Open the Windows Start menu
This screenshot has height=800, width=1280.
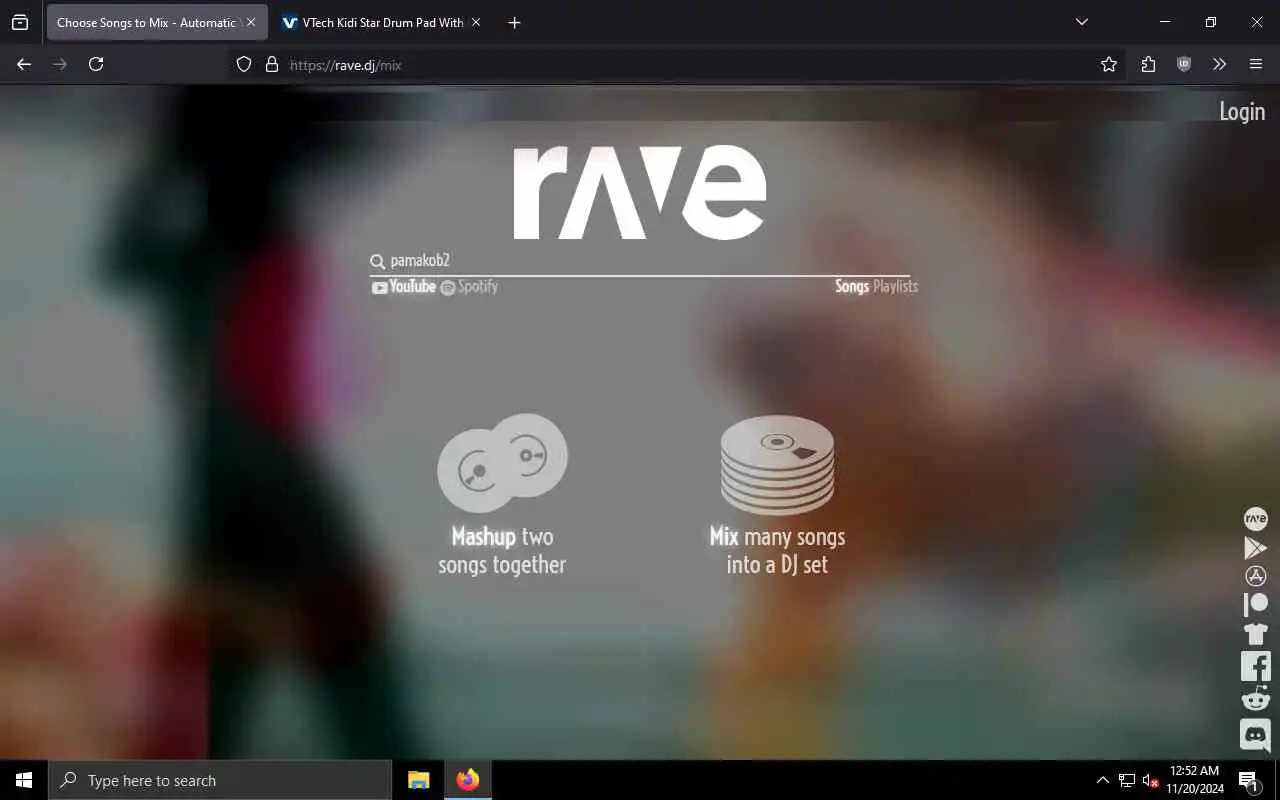(24, 780)
